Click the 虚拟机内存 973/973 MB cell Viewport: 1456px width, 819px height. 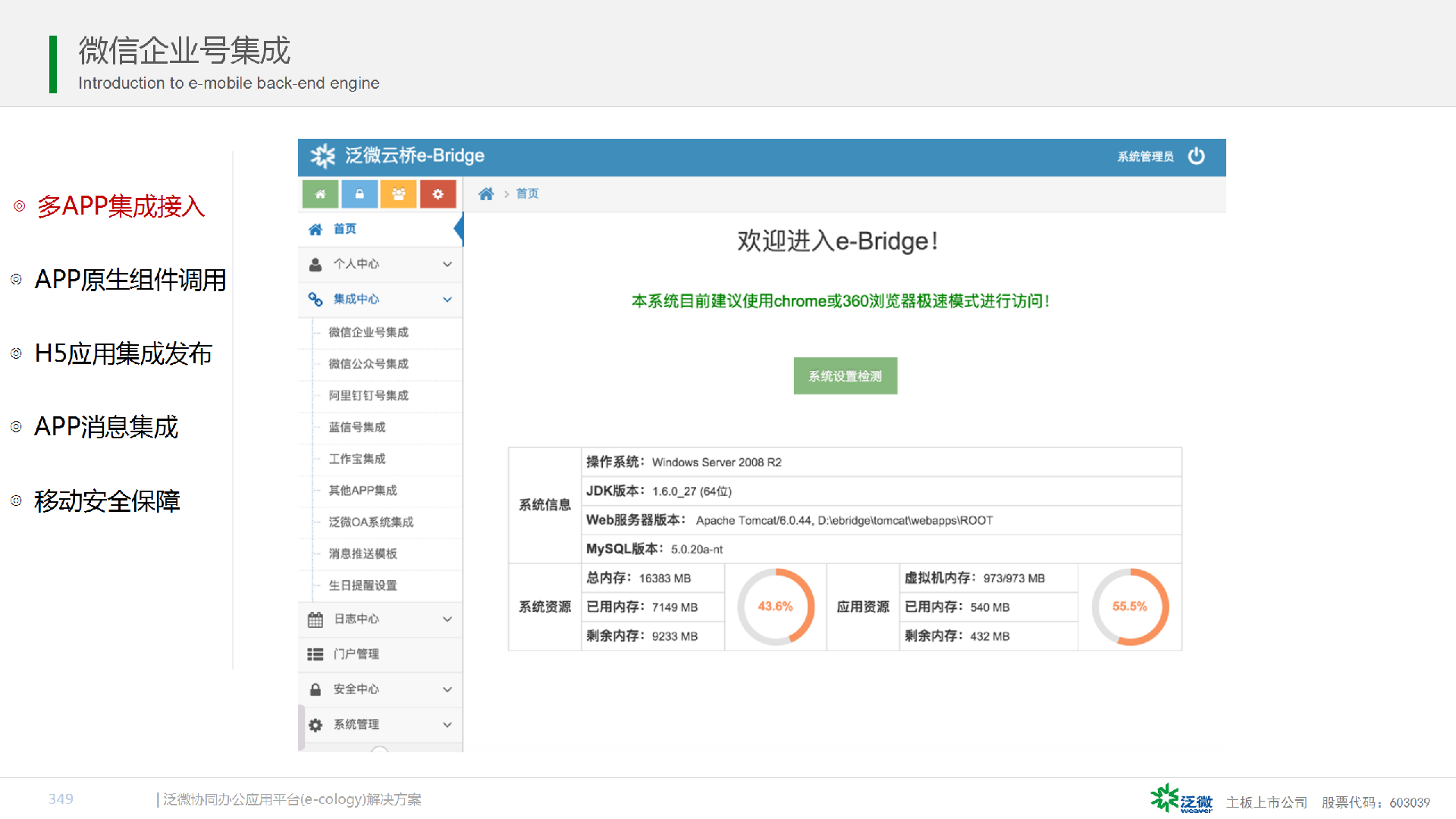point(989,578)
